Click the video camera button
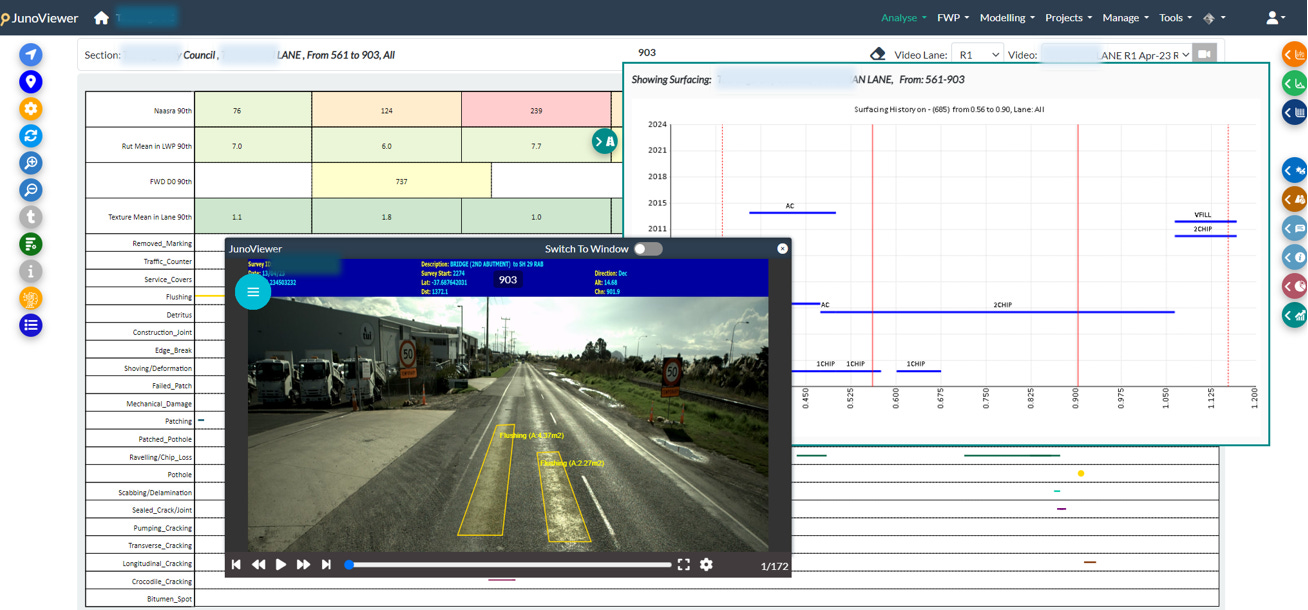 point(1205,54)
